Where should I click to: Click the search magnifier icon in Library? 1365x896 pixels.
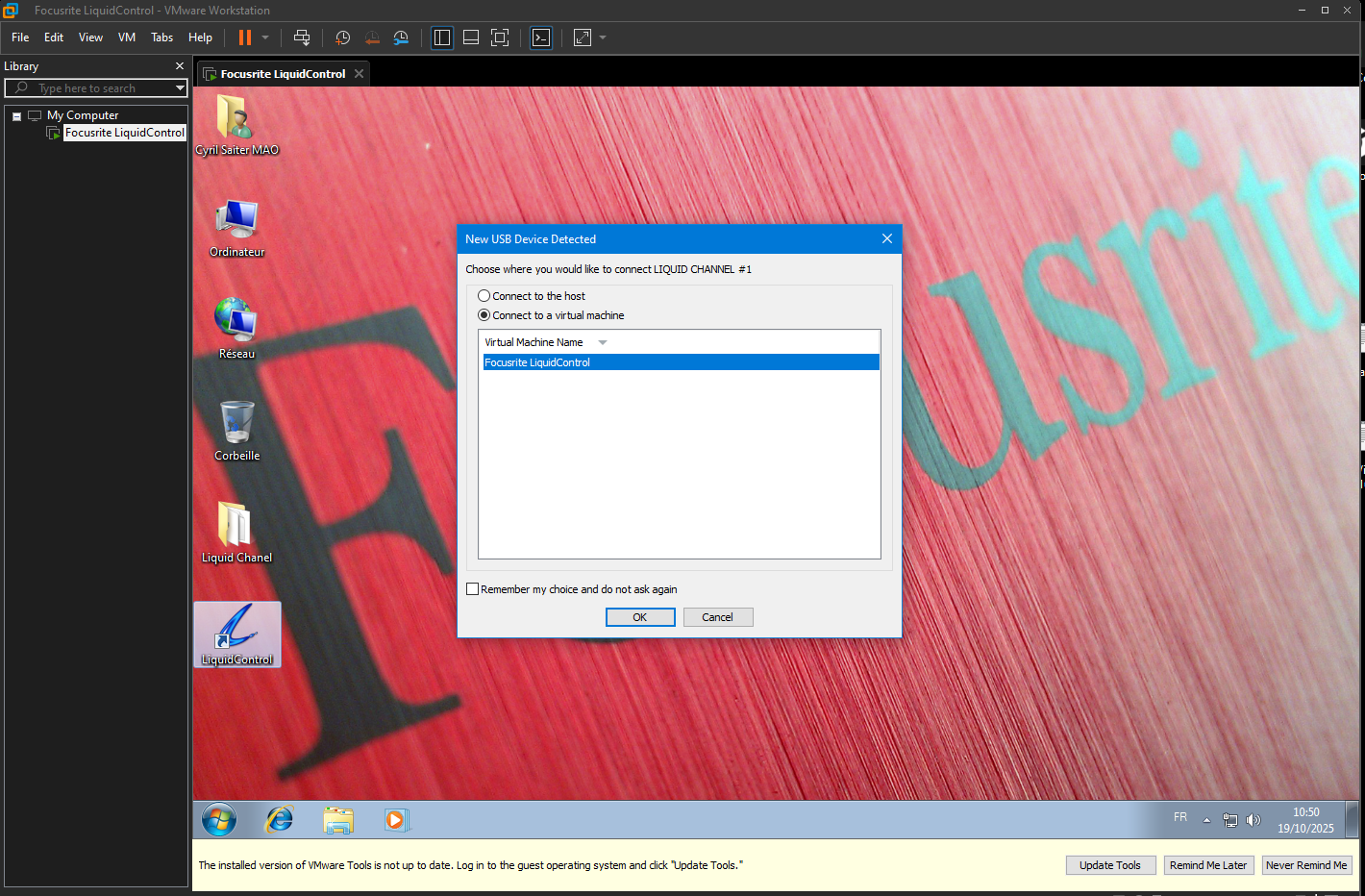[21, 87]
